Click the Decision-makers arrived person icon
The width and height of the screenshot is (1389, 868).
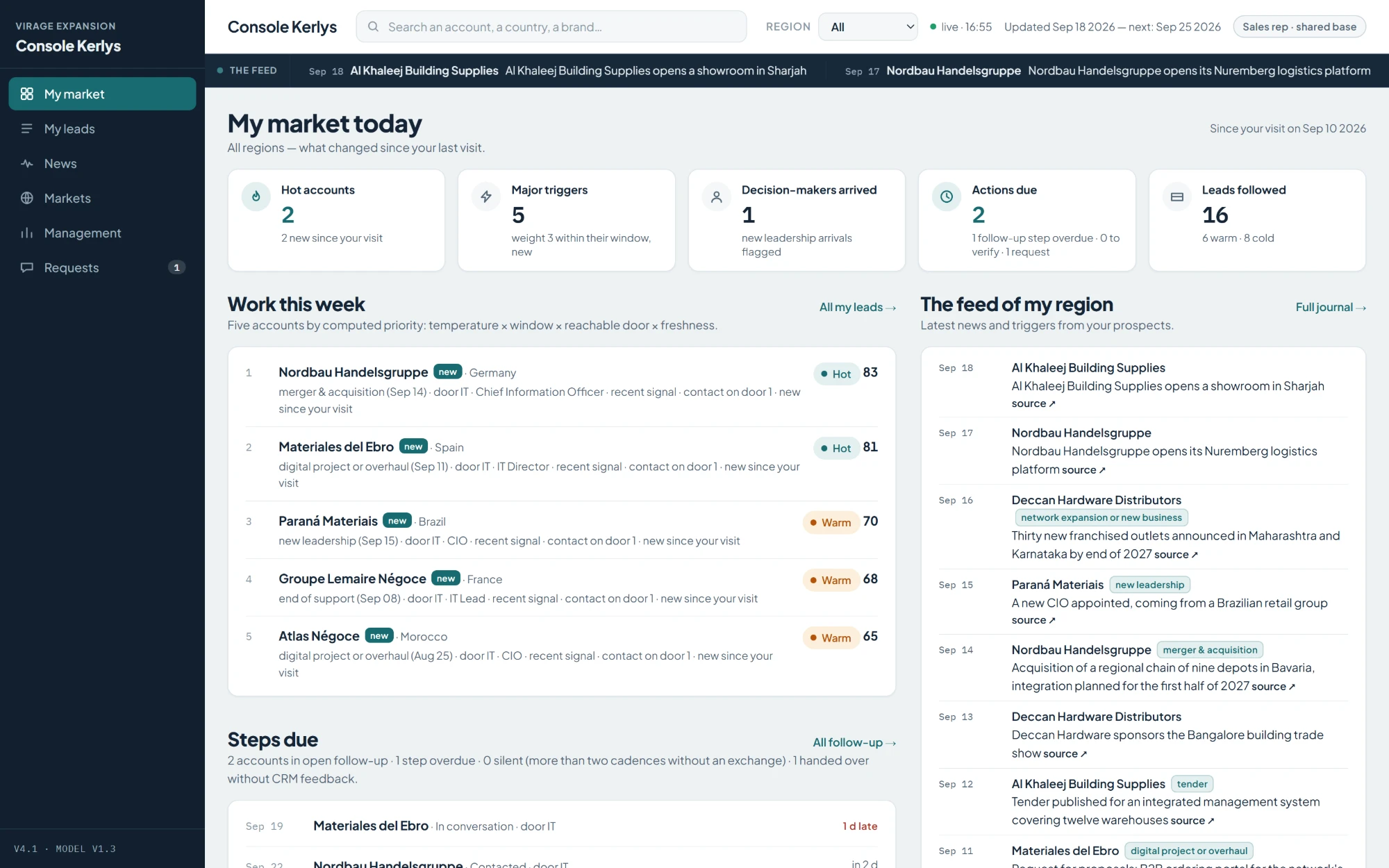717,197
